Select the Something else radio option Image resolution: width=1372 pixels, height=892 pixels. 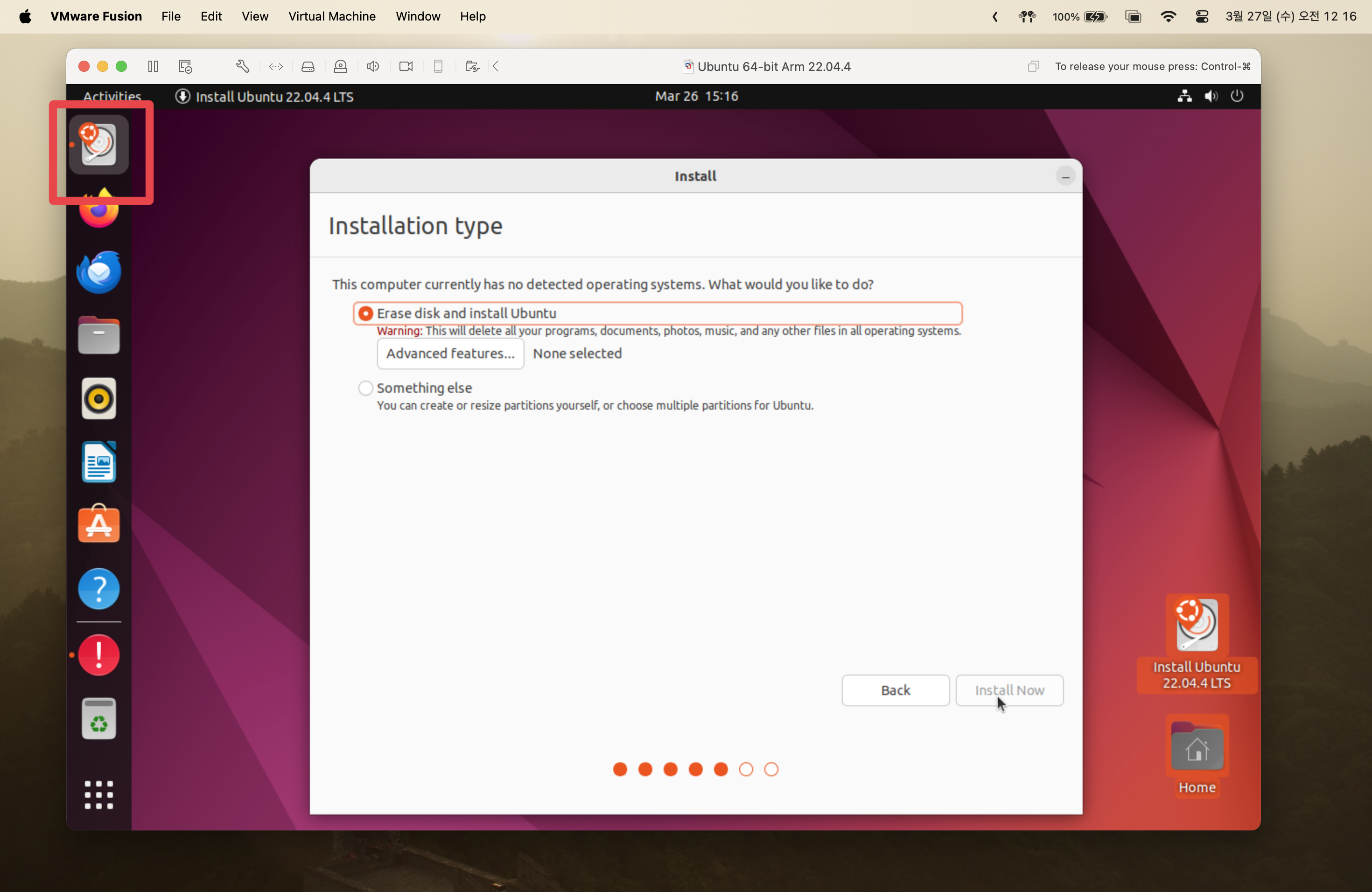[x=365, y=388]
